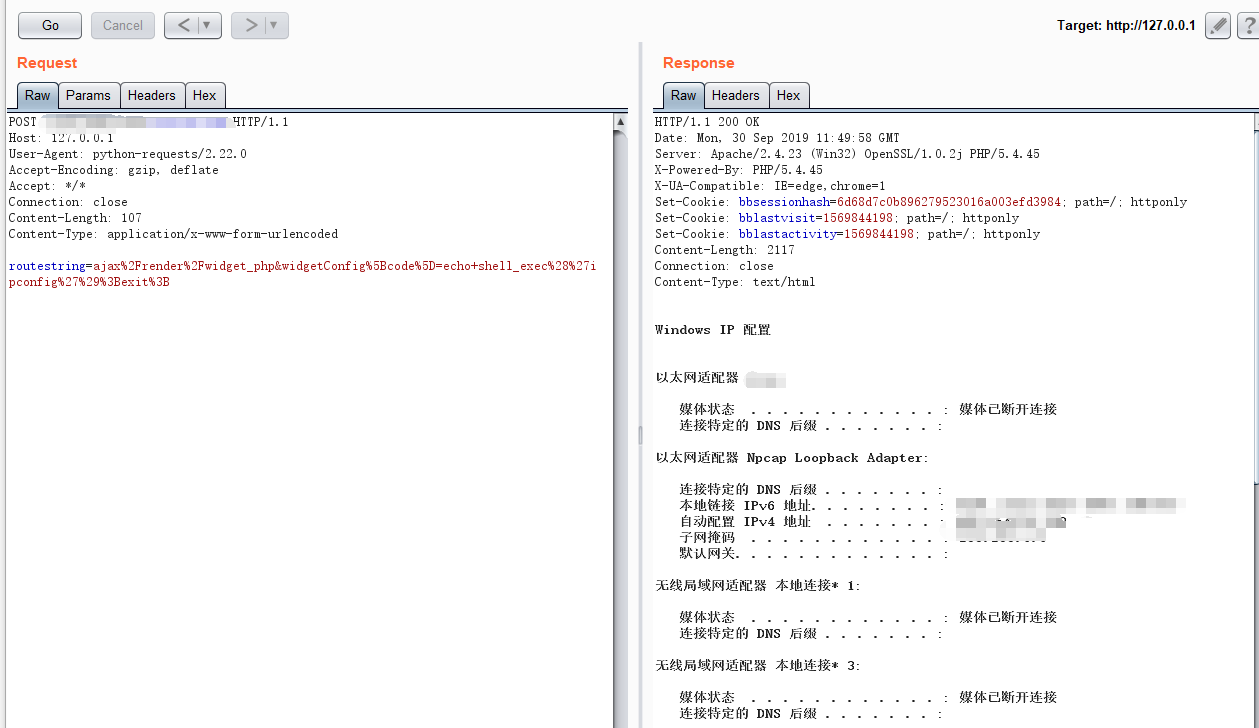Click the Content-Type: application/x-www-form-urlencoded line
The height and width of the screenshot is (728, 1259).
[x=173, y=234]
